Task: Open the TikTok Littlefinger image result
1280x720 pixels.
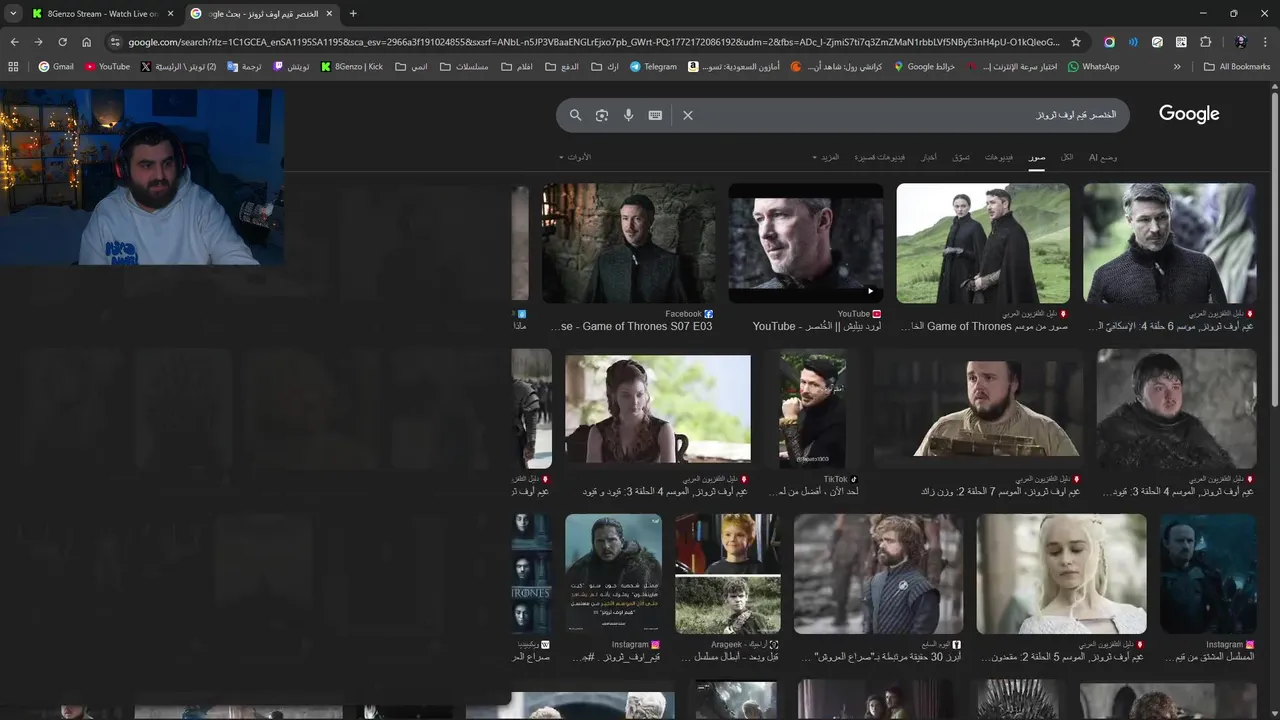Action: coord(813,409)
